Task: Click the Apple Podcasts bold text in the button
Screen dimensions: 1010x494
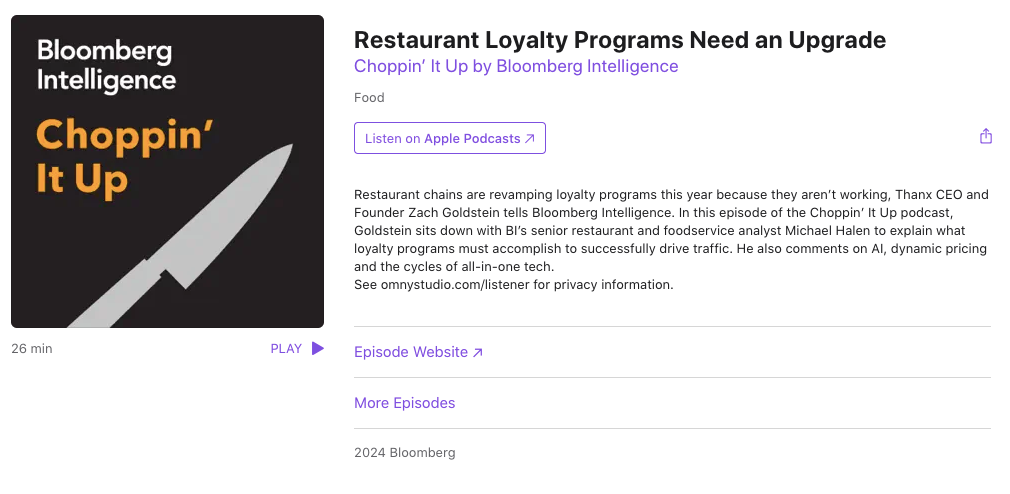Action: (472, 138)
